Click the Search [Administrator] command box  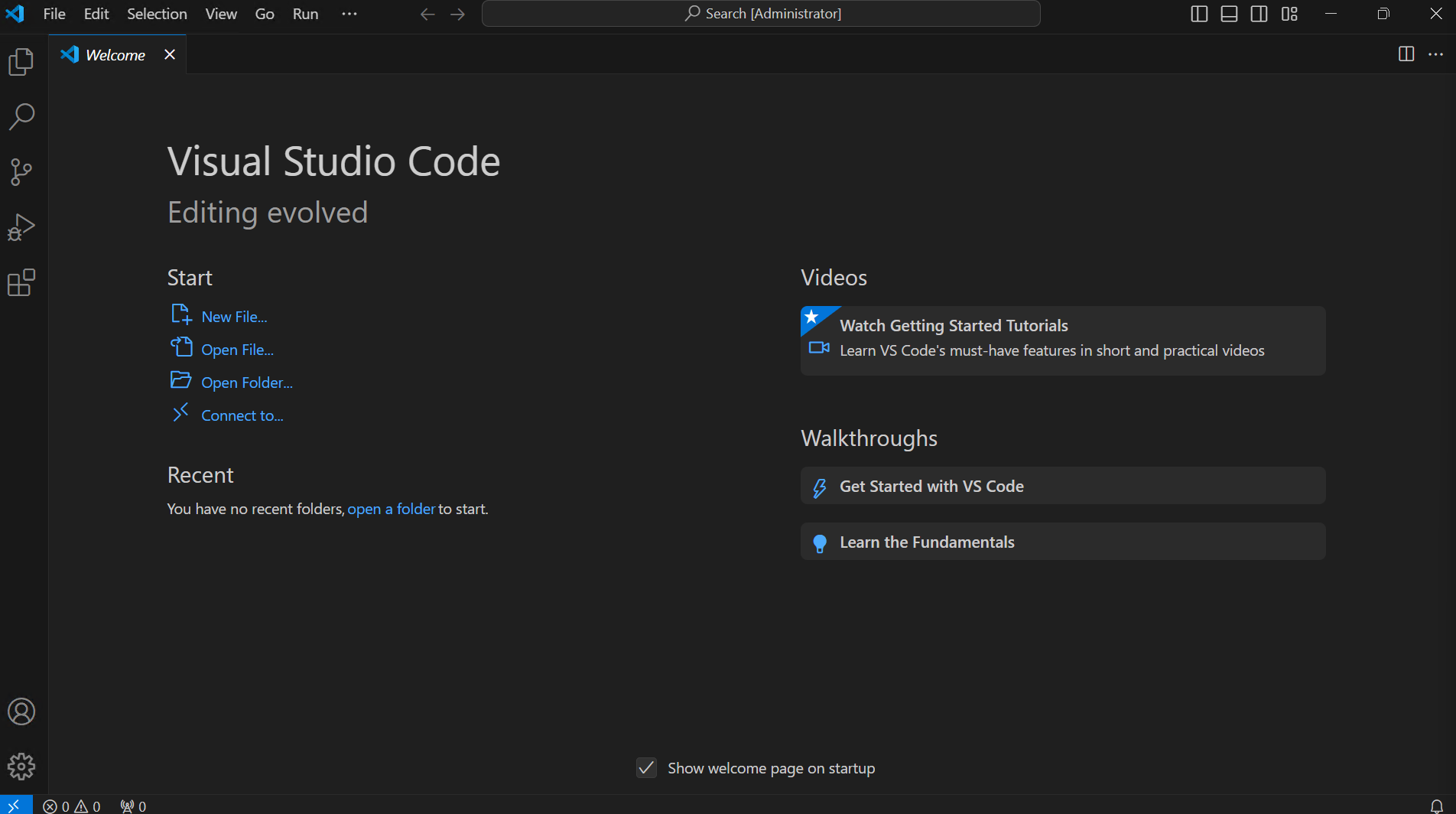(x=761, y=14)
